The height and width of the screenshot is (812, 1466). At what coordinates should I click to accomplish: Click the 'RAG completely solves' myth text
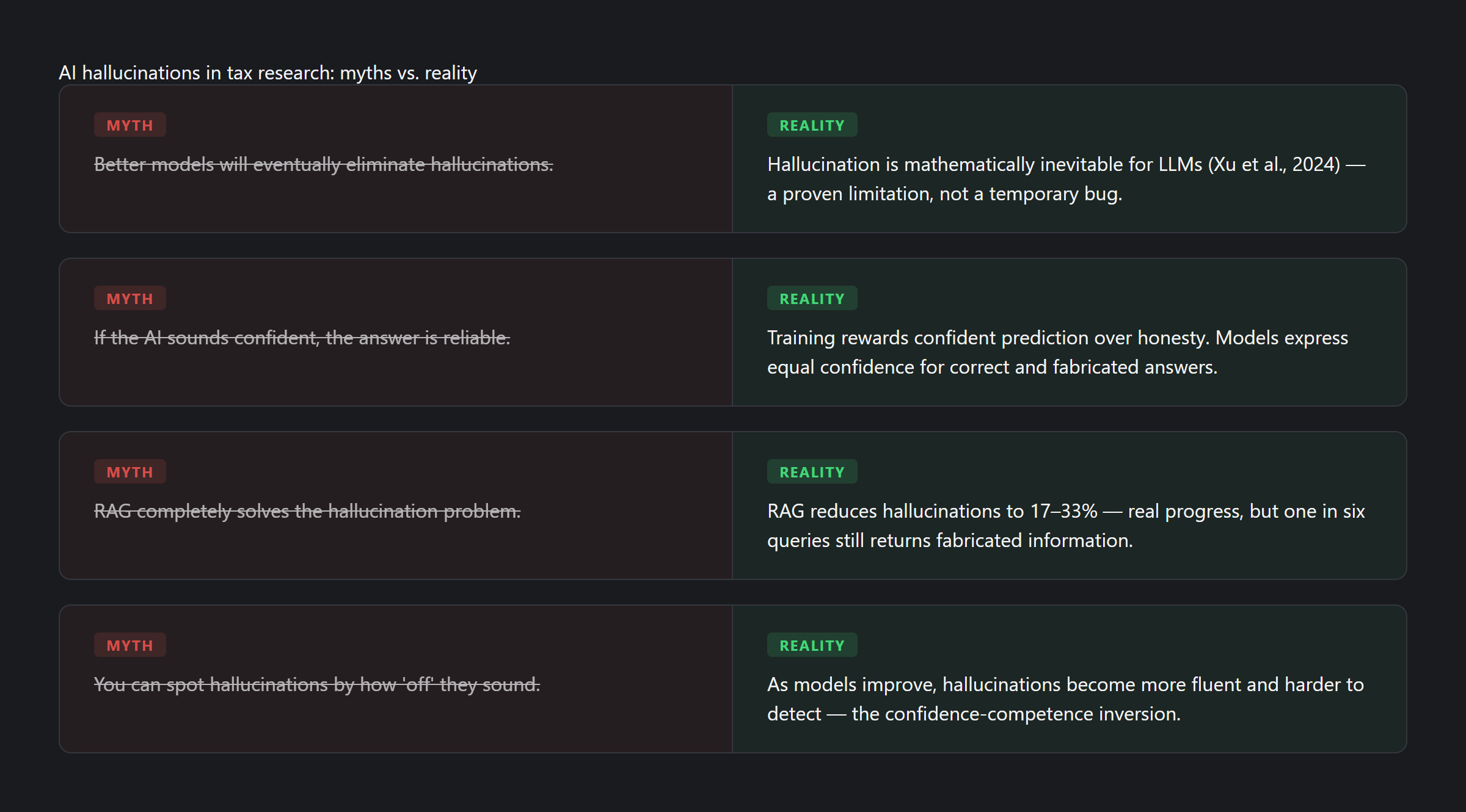coord(307,511)
